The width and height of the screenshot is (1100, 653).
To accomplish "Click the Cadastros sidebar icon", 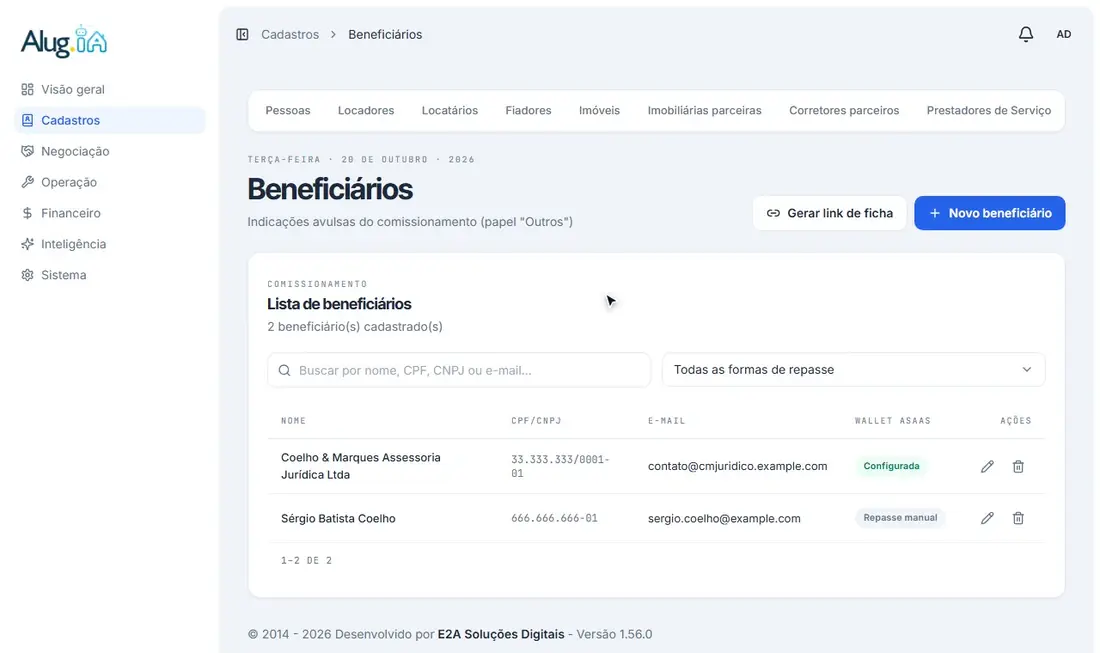I will (27, 120).
